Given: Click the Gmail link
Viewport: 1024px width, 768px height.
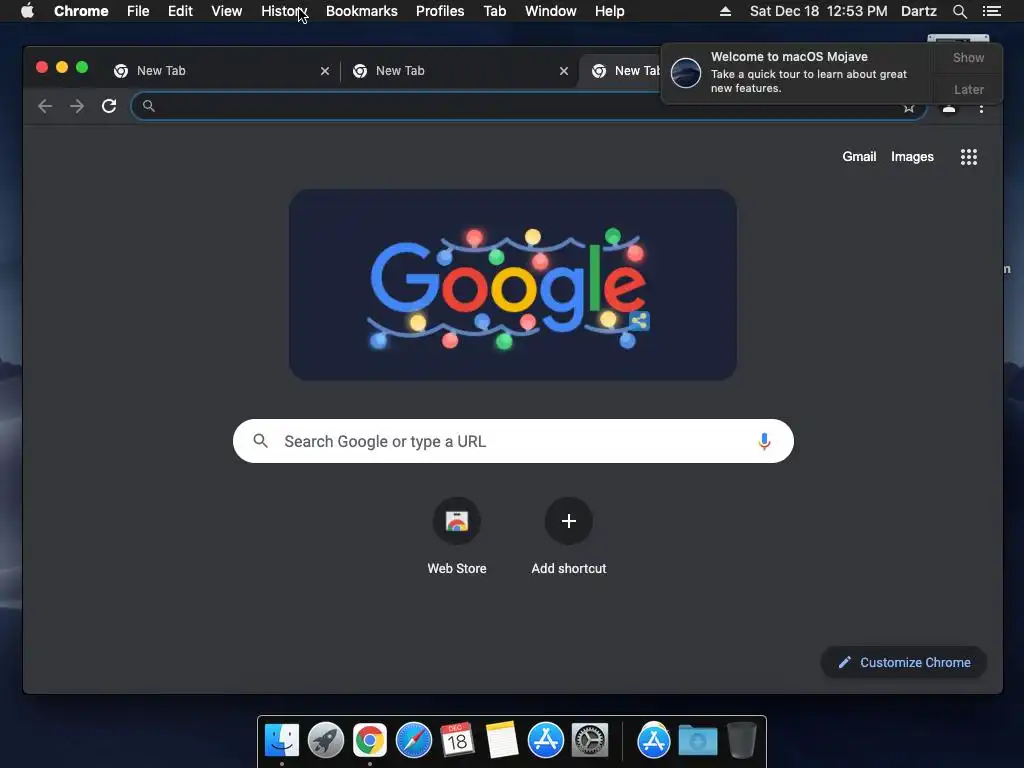Looking at the screenshot, I should [859, 157].
